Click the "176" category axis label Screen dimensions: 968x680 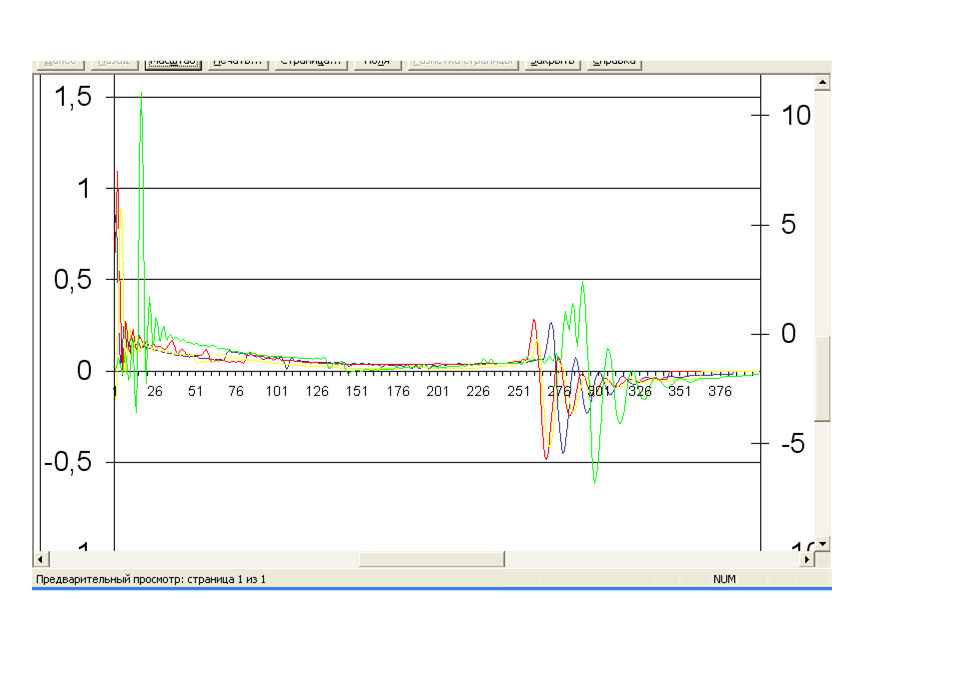point(398,391)
